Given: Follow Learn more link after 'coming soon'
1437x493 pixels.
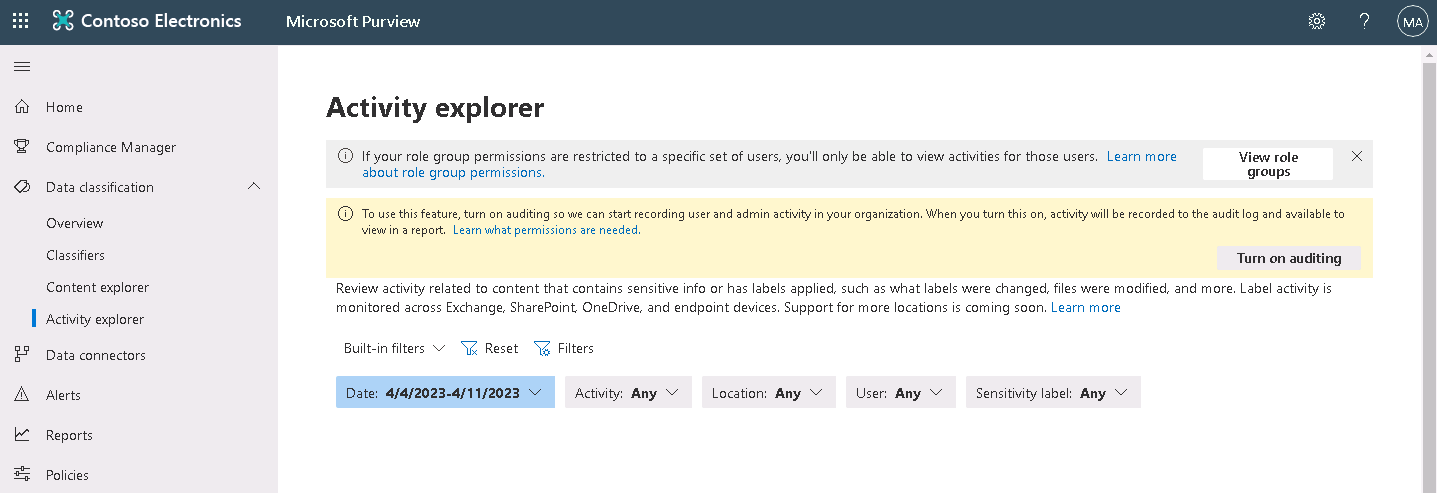Looking at the screenshot, I should 1085,308.
